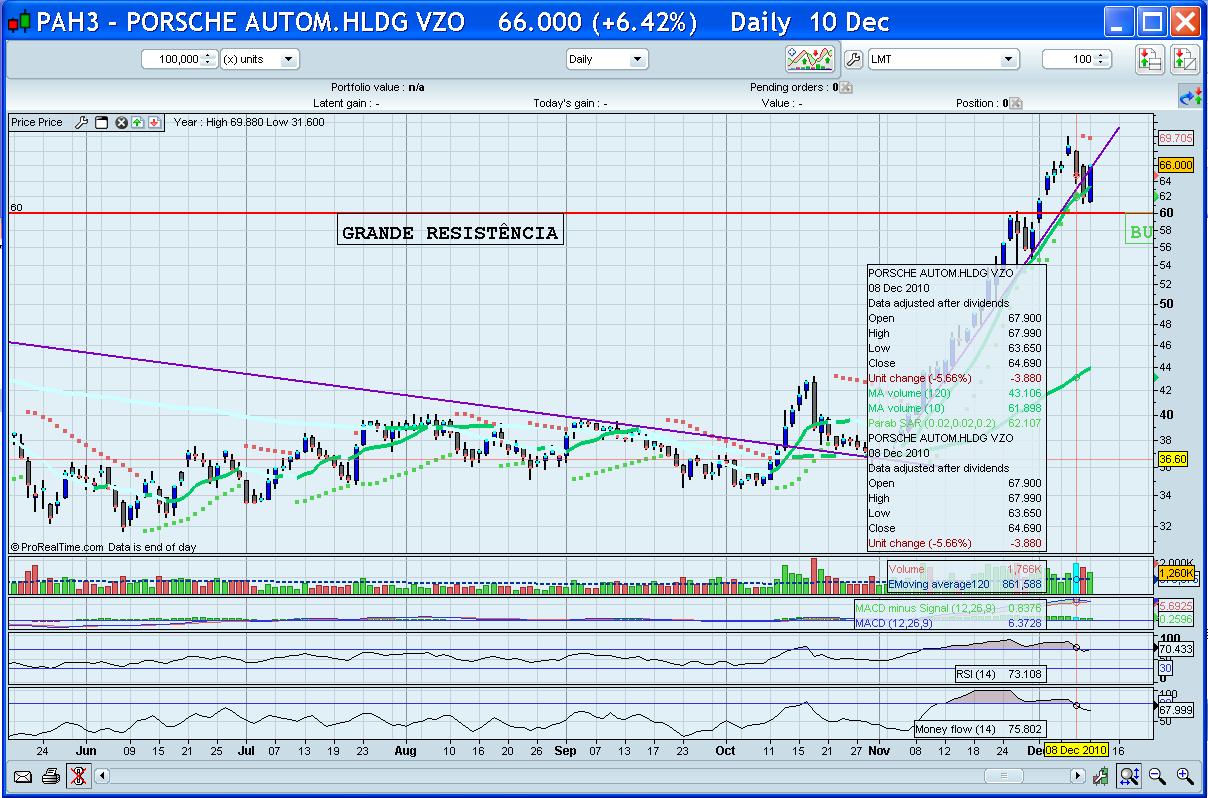
Task: Click the X icon beside Position
Action: pyautogui.click(x=1014, y=103)
